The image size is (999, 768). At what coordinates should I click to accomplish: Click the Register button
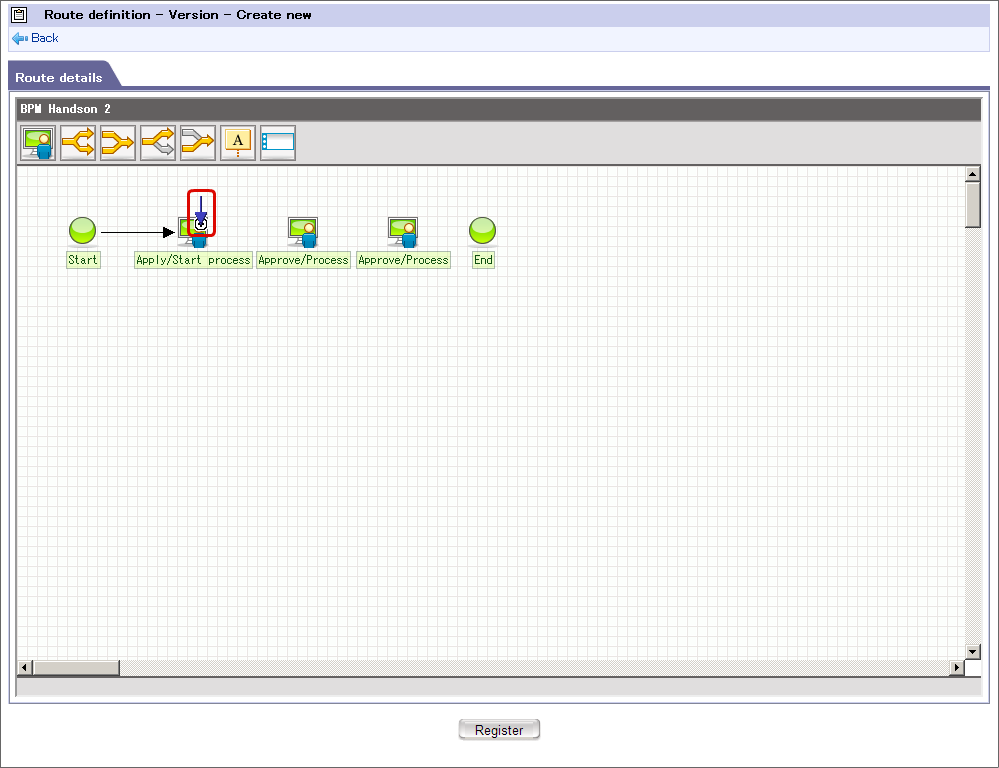tap(499, 730)
